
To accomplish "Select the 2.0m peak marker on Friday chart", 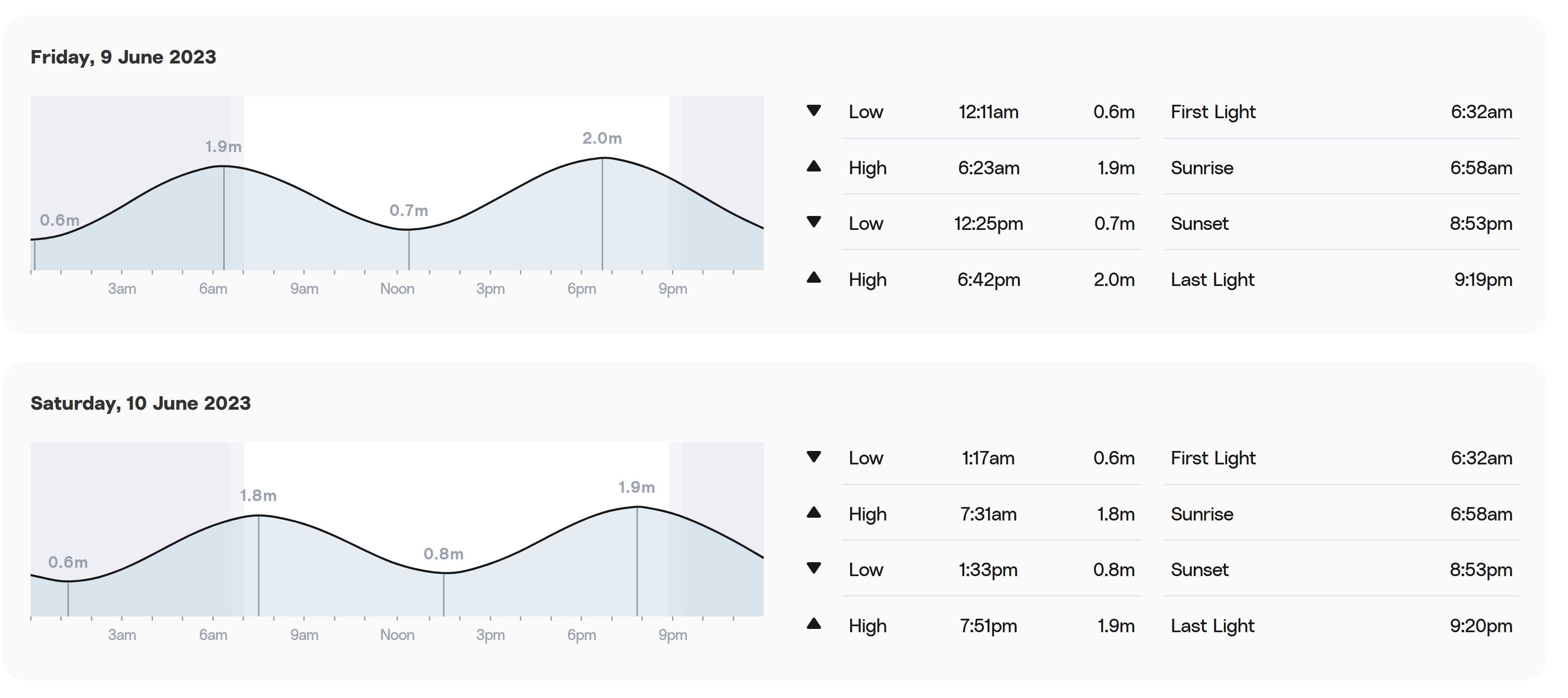I will pyautogui.click(x=602, y=138).
